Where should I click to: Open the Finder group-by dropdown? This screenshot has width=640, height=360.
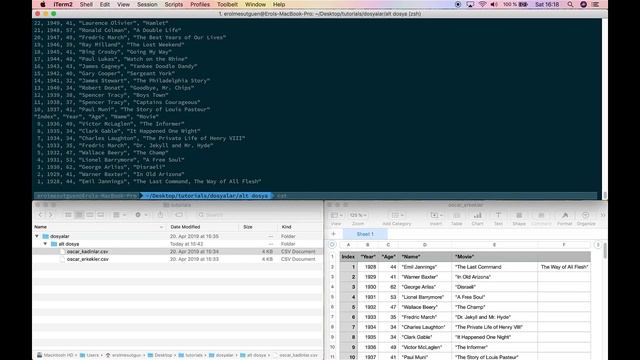point(119,215)
